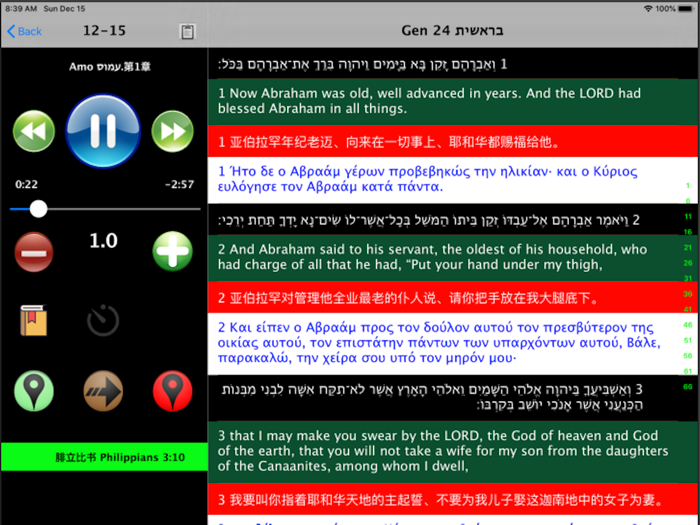Screen dimensions: 700x525
Task: Pause playback with the blue pause button
Action: click(103, 131)
